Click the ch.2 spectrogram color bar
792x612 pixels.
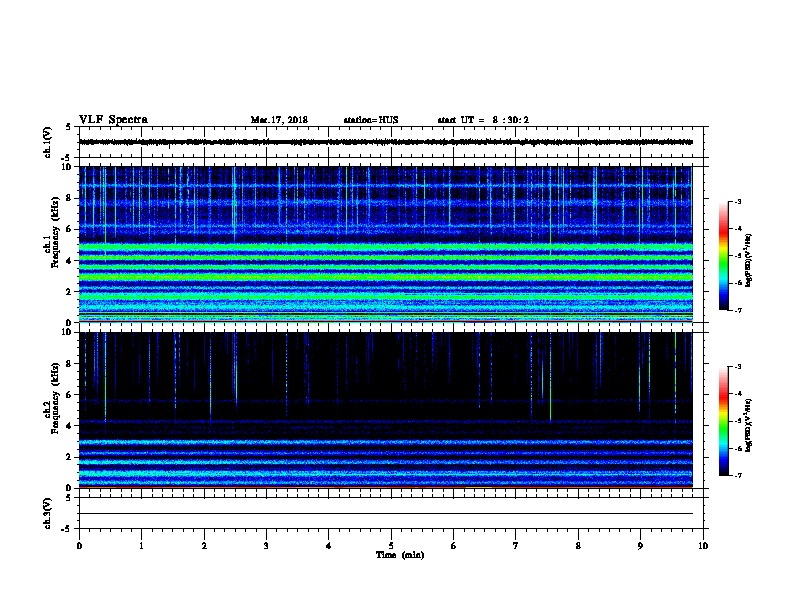point(723,421)
